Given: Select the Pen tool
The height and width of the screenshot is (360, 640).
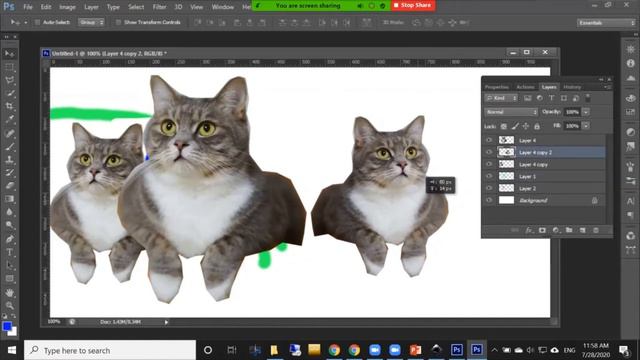Looking at the screenshot, I should (x=9, y=239).
